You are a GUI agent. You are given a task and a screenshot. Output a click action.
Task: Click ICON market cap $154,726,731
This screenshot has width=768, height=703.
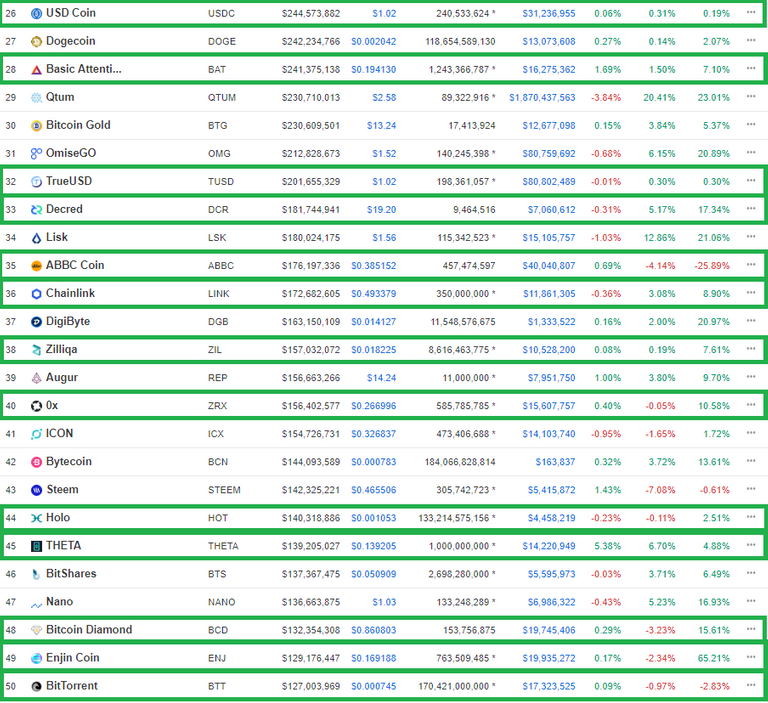pyautogui.click(x=311, y=434)
